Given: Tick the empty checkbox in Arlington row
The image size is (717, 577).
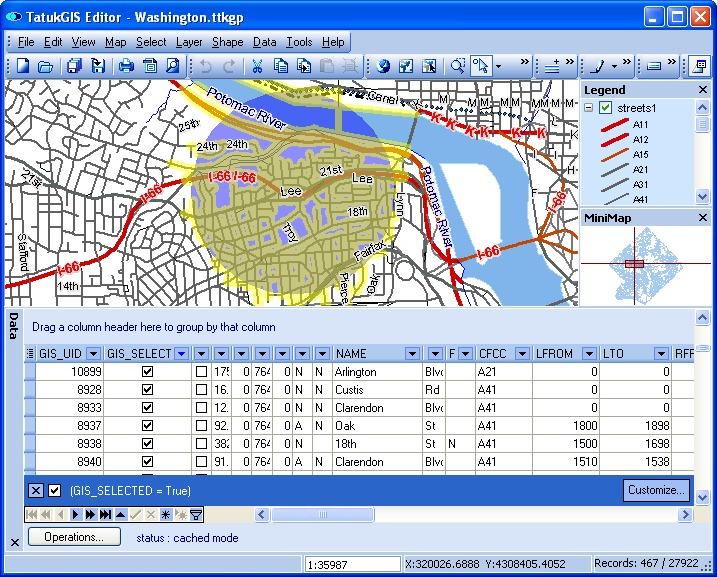Looking at the screenshot, I should click(201, 372).
